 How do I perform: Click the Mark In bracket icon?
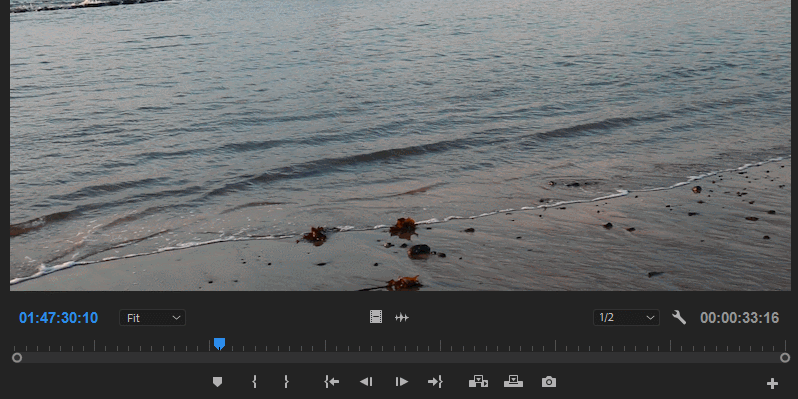[254, 382]
